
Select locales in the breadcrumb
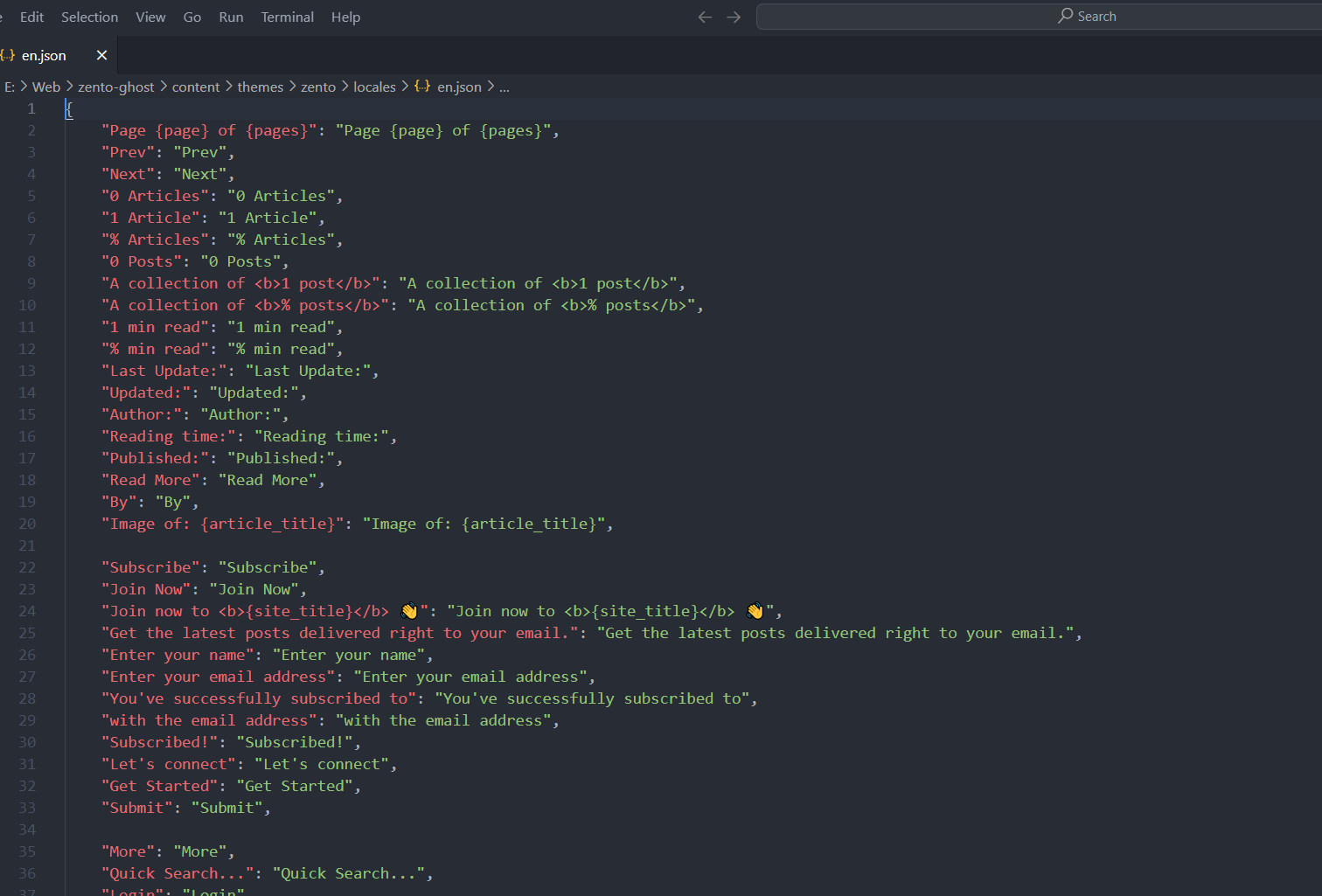[x=374, y=87]
